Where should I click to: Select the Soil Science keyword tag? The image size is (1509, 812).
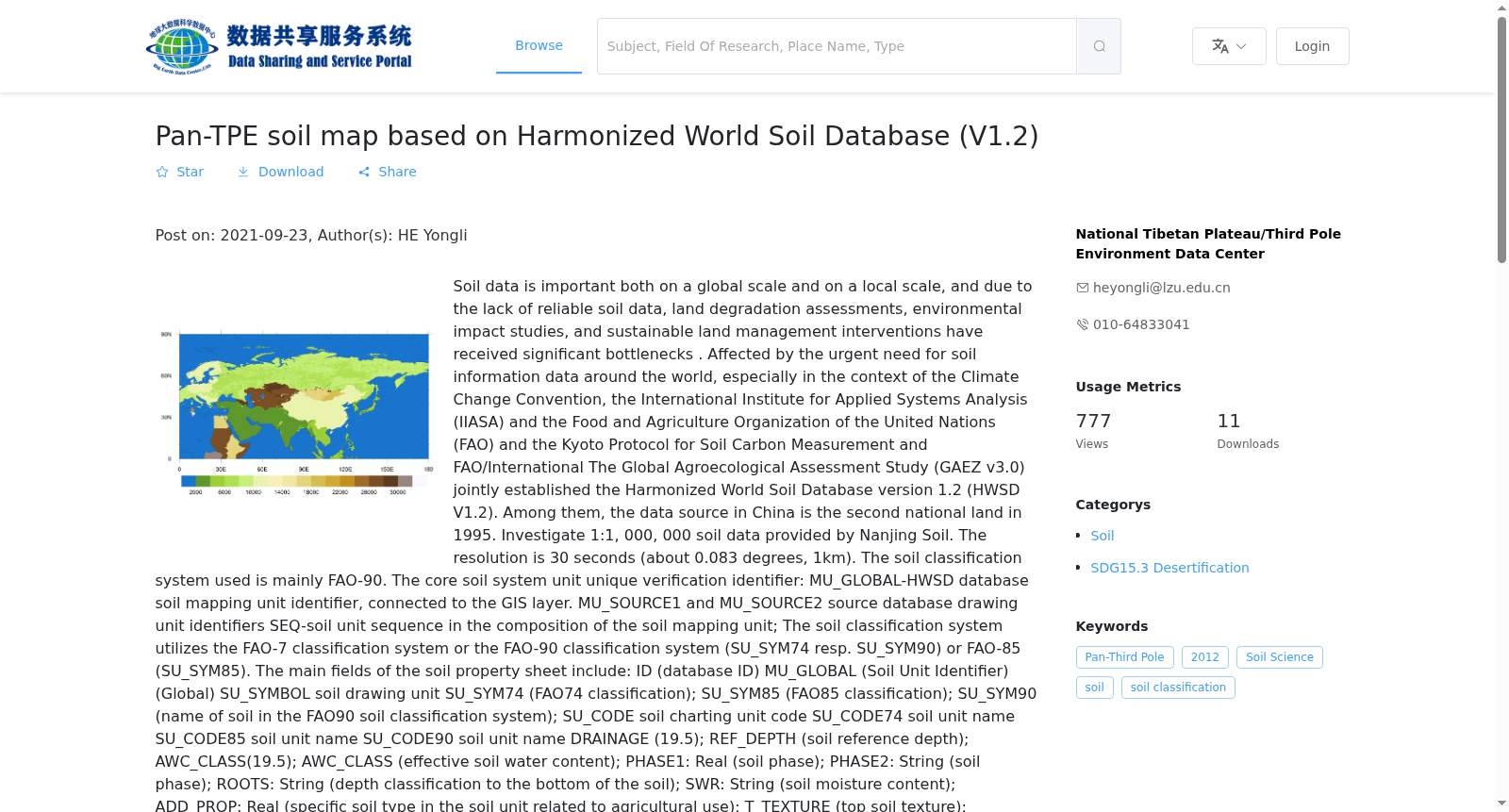[1279, 657]
